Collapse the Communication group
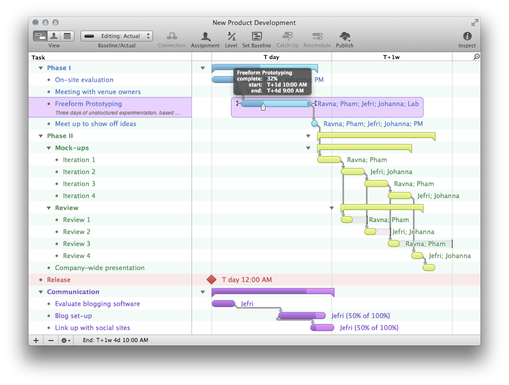Screen dimensions: 509x385 pos(41,292)
